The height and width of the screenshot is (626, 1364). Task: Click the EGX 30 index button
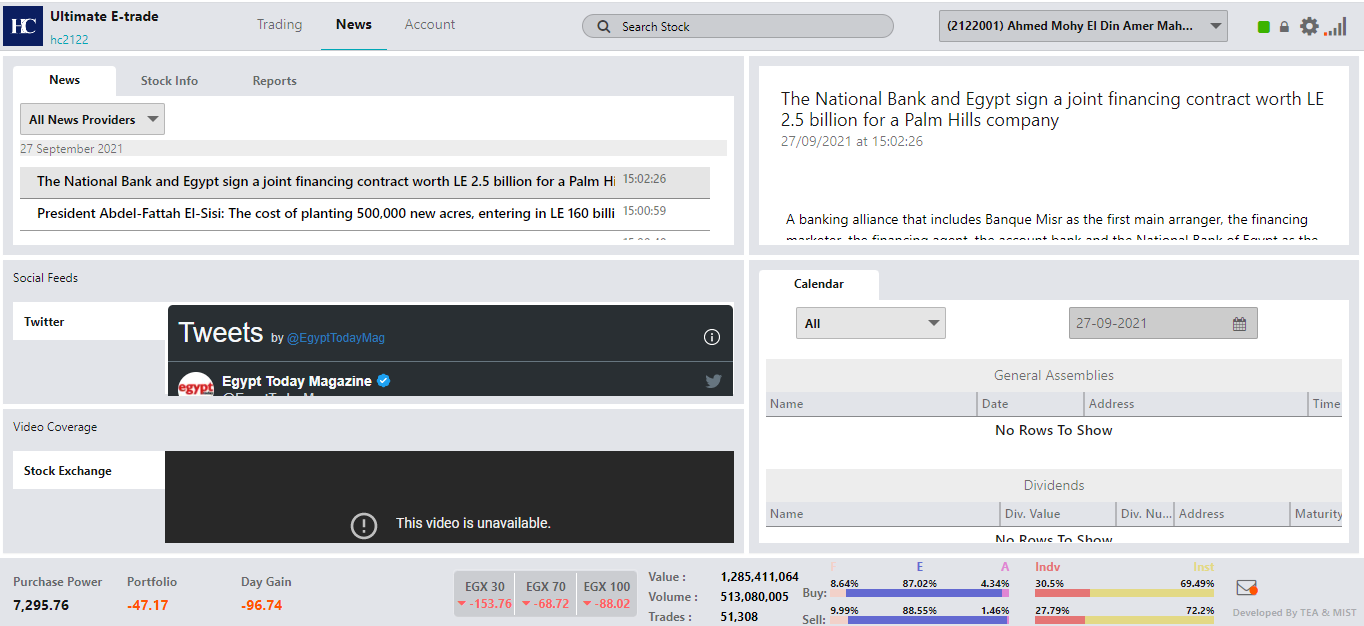click(x=485, y=594)
